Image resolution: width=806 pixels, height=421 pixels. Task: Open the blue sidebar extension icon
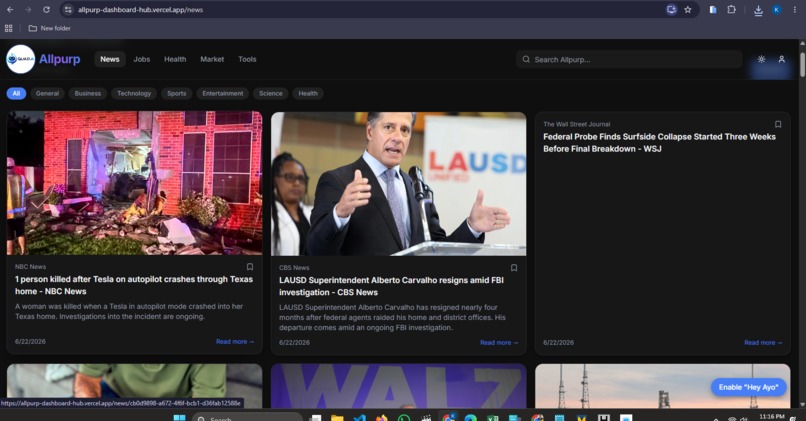click(712, 10)
